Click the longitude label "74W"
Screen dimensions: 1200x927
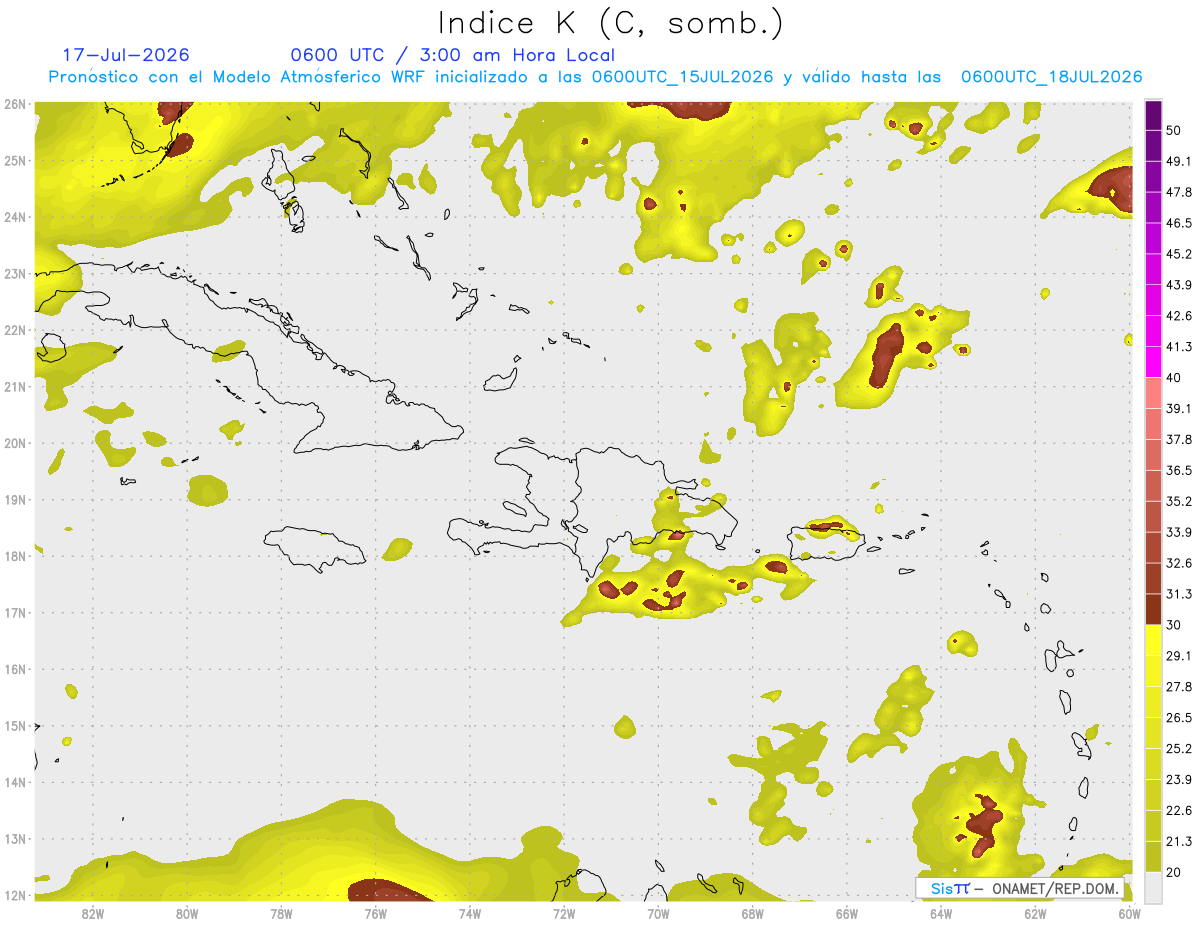(x=470, y=913)
